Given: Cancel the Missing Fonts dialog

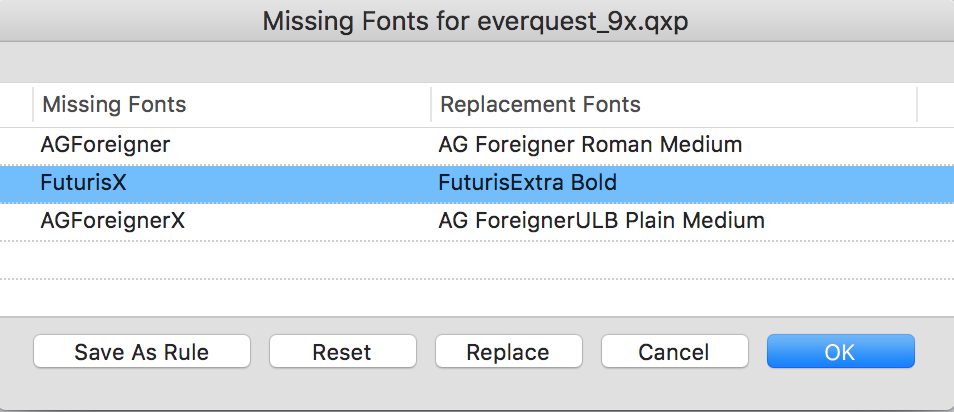Looking at the screenshot, I should [x=674, y=352].
